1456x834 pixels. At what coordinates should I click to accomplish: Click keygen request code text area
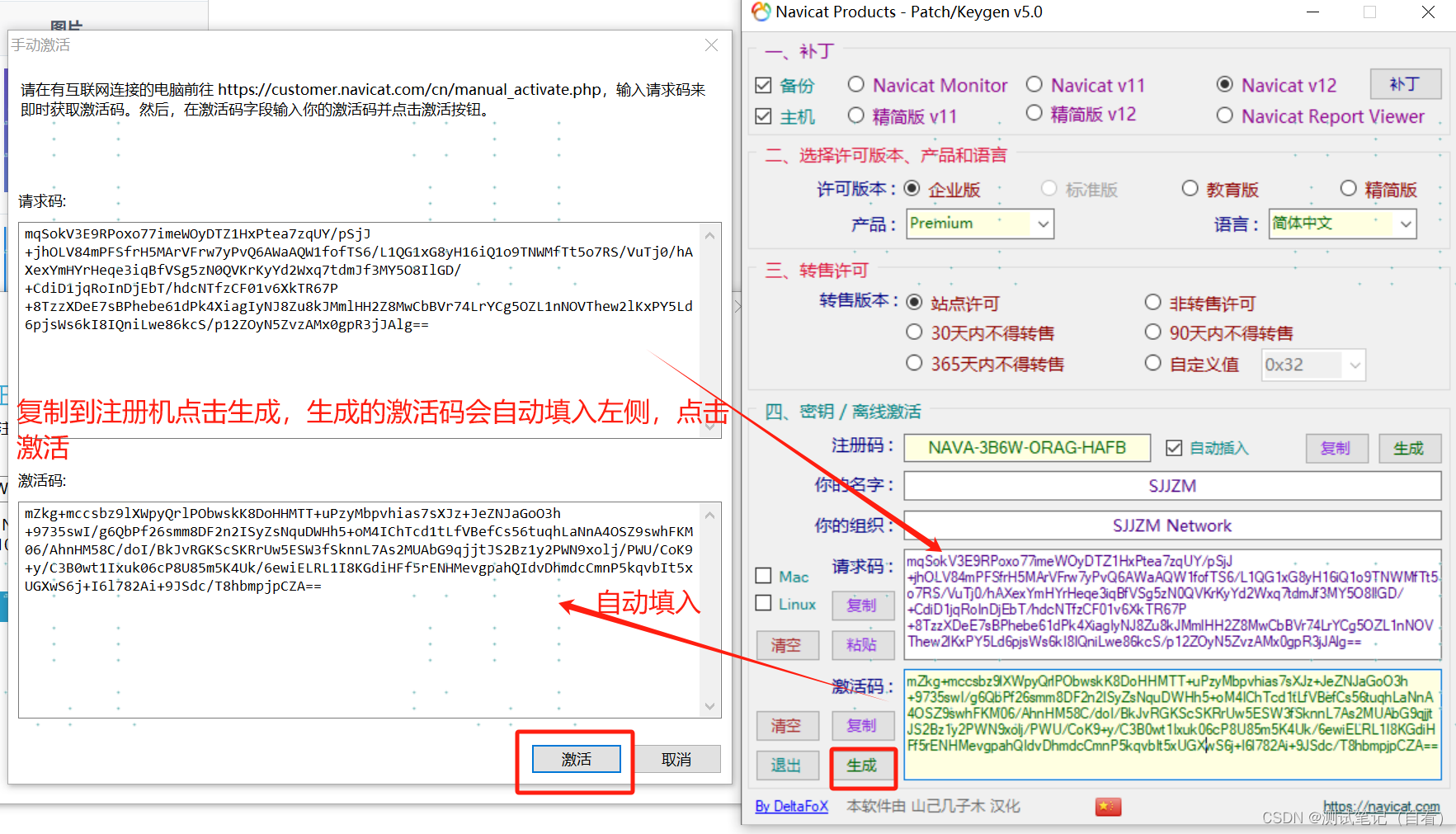coord(1172,604)
